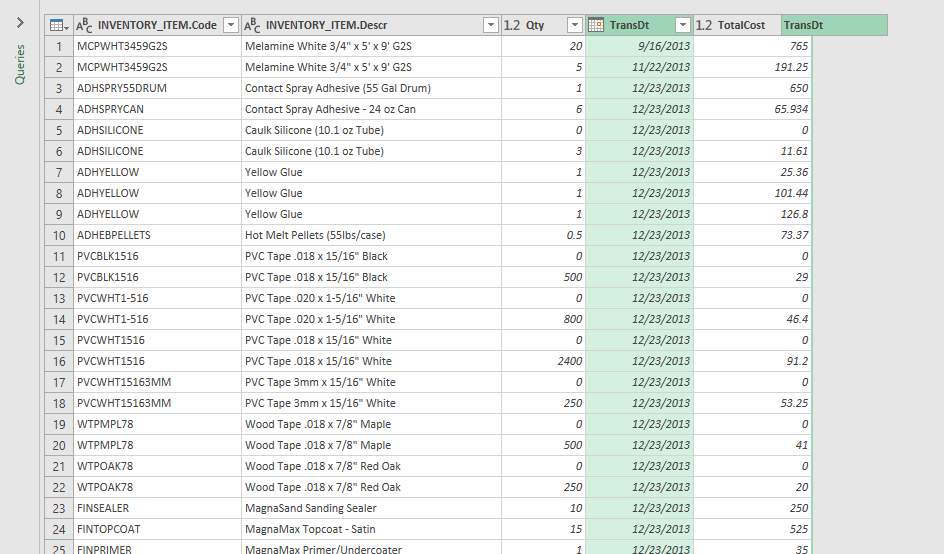Viewport: 944px width, 554px height.
Task: Click the date type icon of TransDt column
Action: (596, 25)
